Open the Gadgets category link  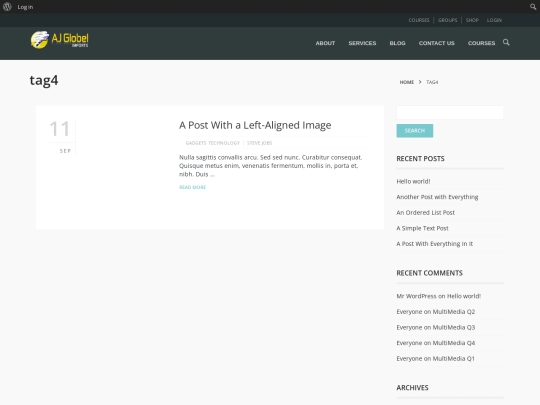(196, 143)
